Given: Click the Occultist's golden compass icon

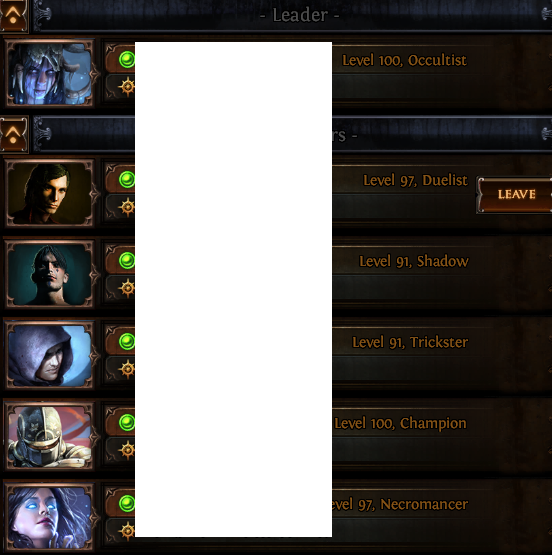Looking at the screenshot, I should (x=127, y=86).
